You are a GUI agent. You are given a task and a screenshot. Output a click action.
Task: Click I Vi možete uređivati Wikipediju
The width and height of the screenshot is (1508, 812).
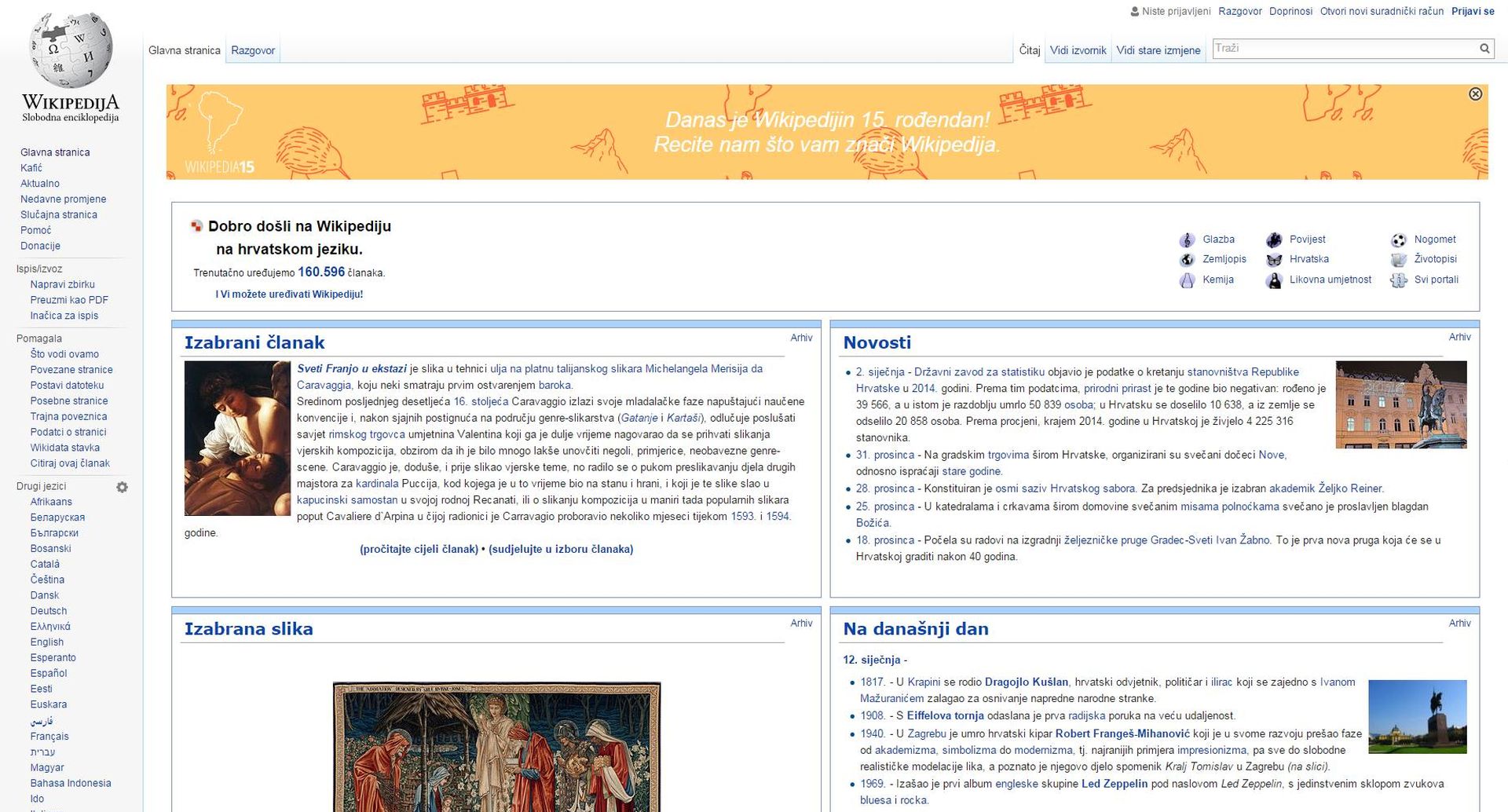(x=289, y=294)
